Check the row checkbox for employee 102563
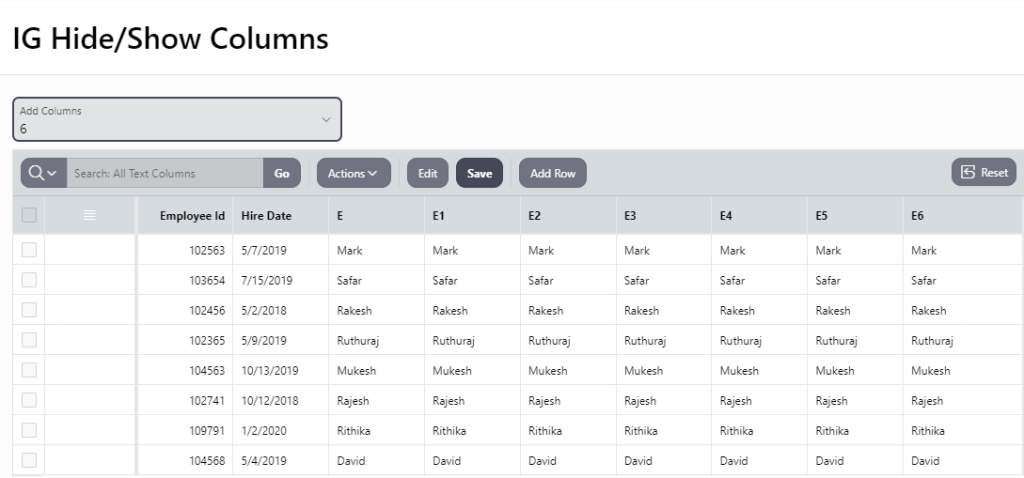1024x478 pixels. coord(29,250)
